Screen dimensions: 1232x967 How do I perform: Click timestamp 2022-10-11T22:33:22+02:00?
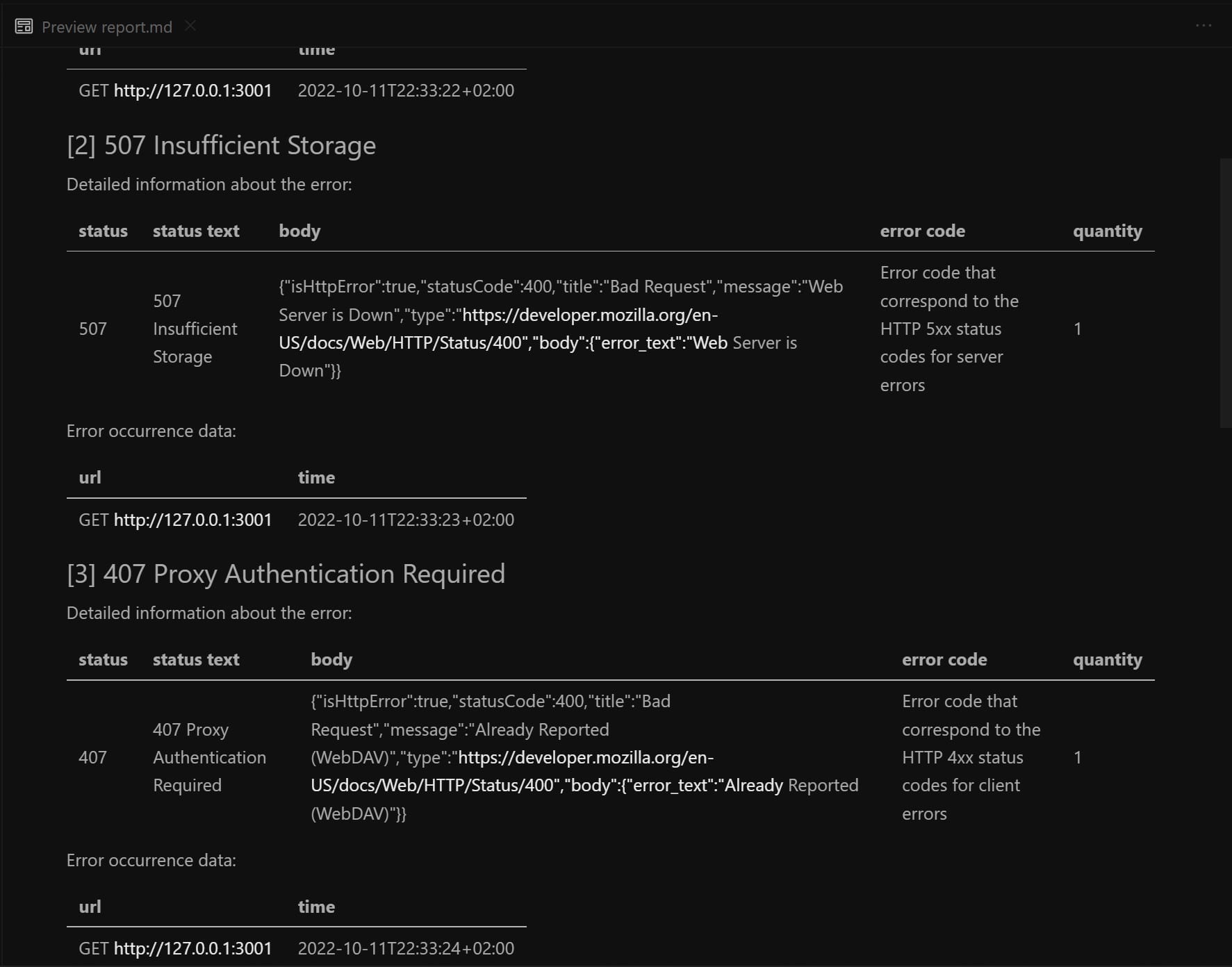406,91
